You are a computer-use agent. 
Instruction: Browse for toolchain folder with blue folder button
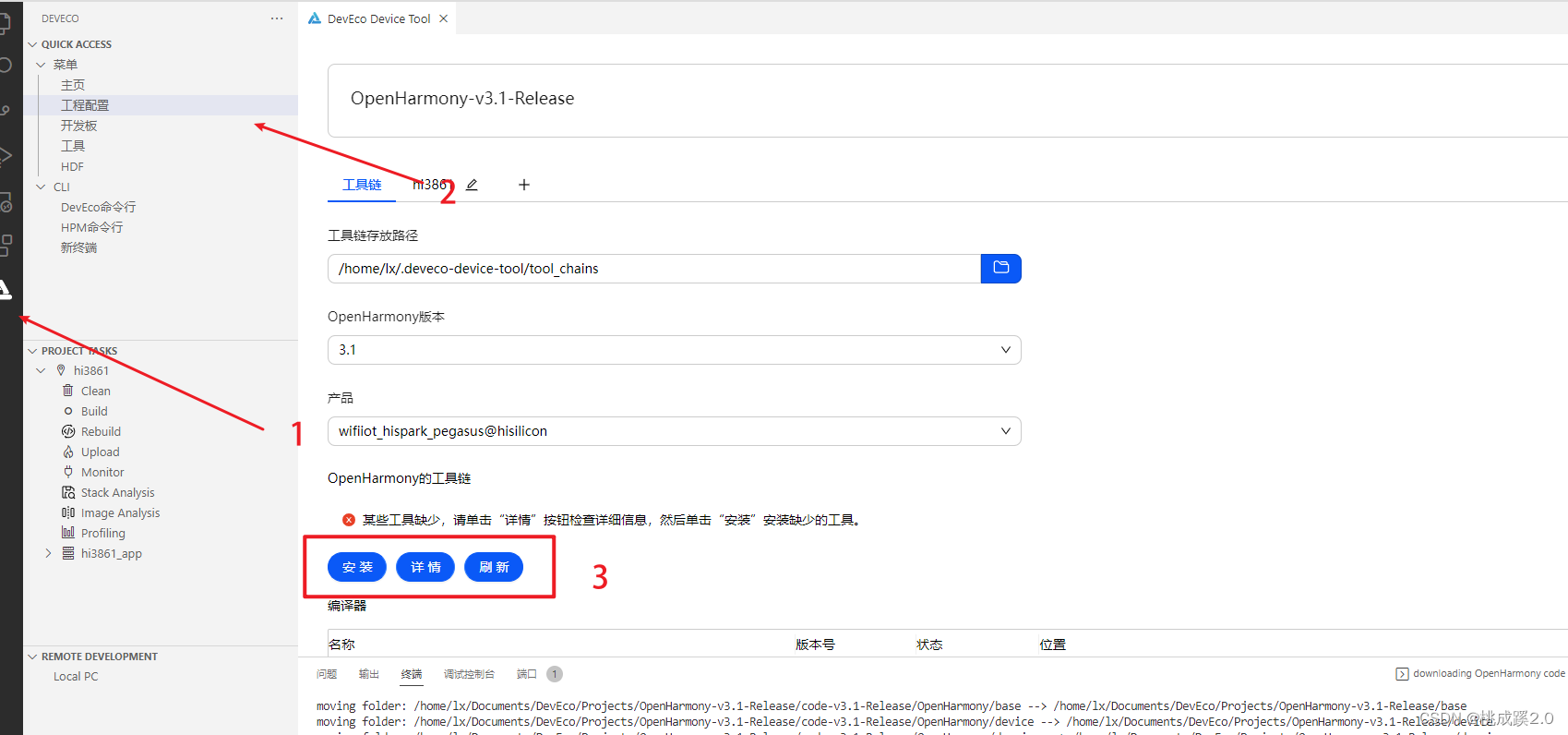[x=1000, y=269]
